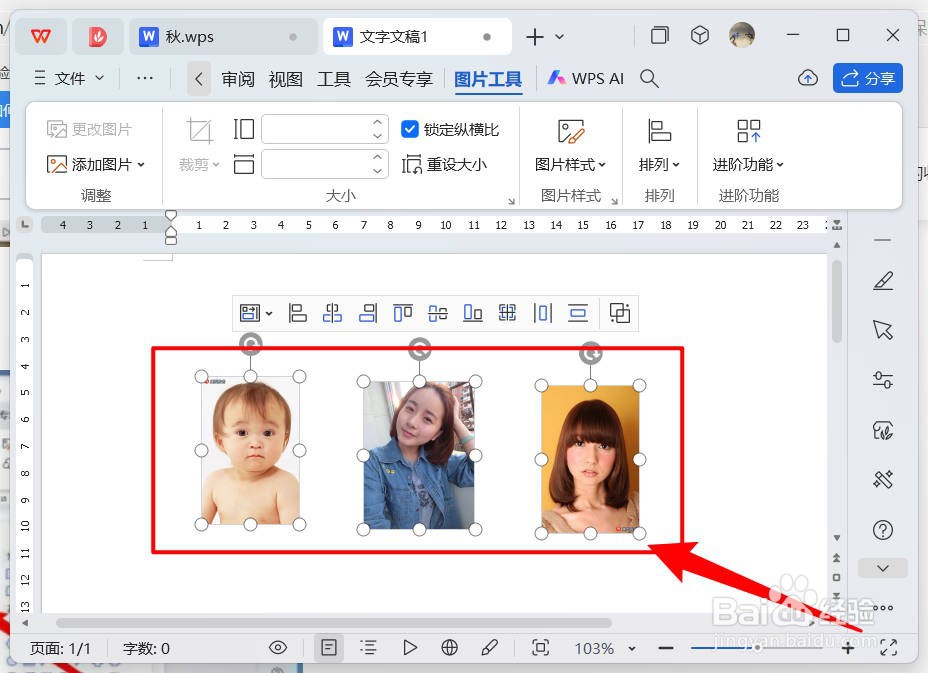Screen dimensions: 928x673
Task: Decrease the width value with the down stepper
Action: (x=378, y=171)
